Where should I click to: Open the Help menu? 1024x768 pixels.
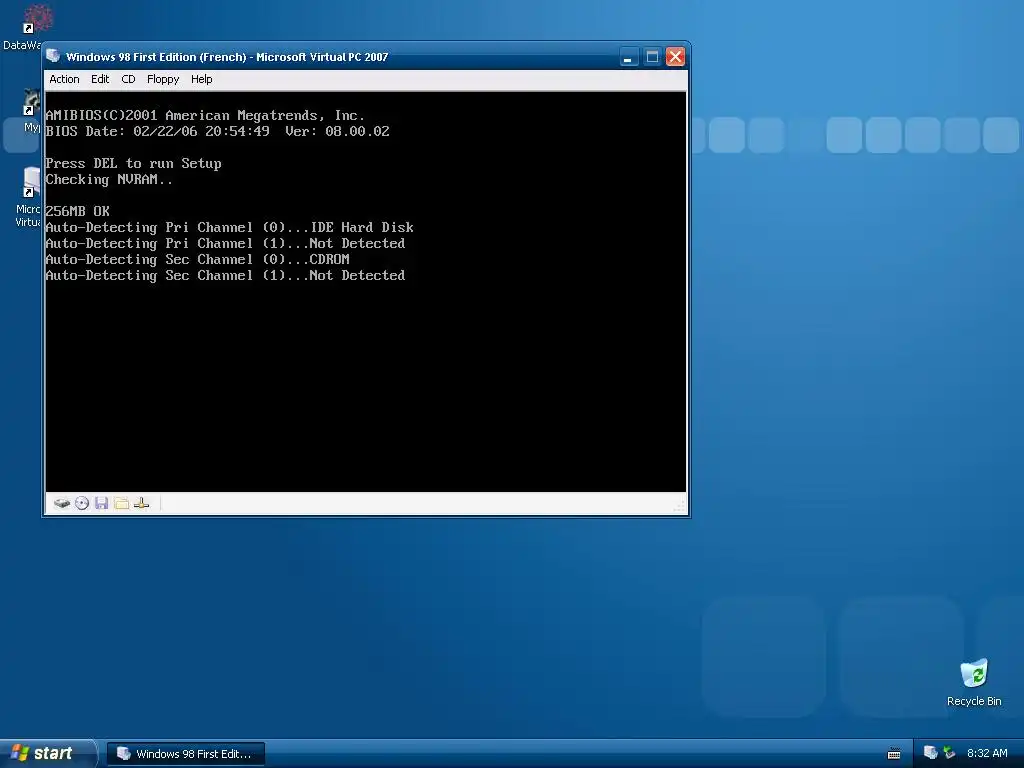[201, 79]
